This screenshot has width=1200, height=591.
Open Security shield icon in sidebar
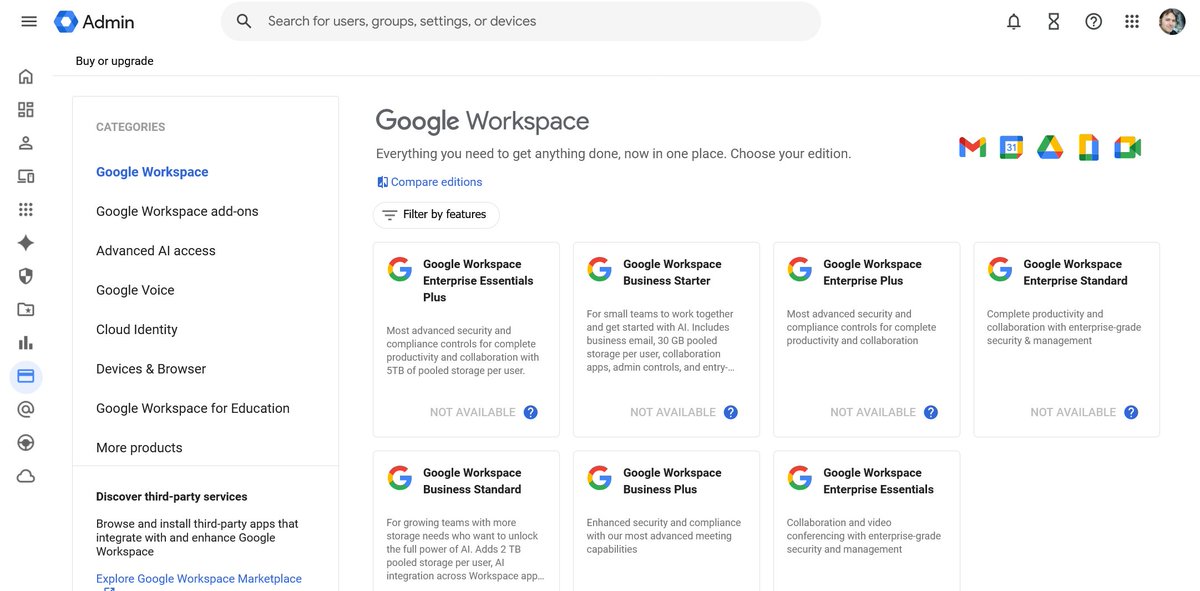tap(26, 276)
